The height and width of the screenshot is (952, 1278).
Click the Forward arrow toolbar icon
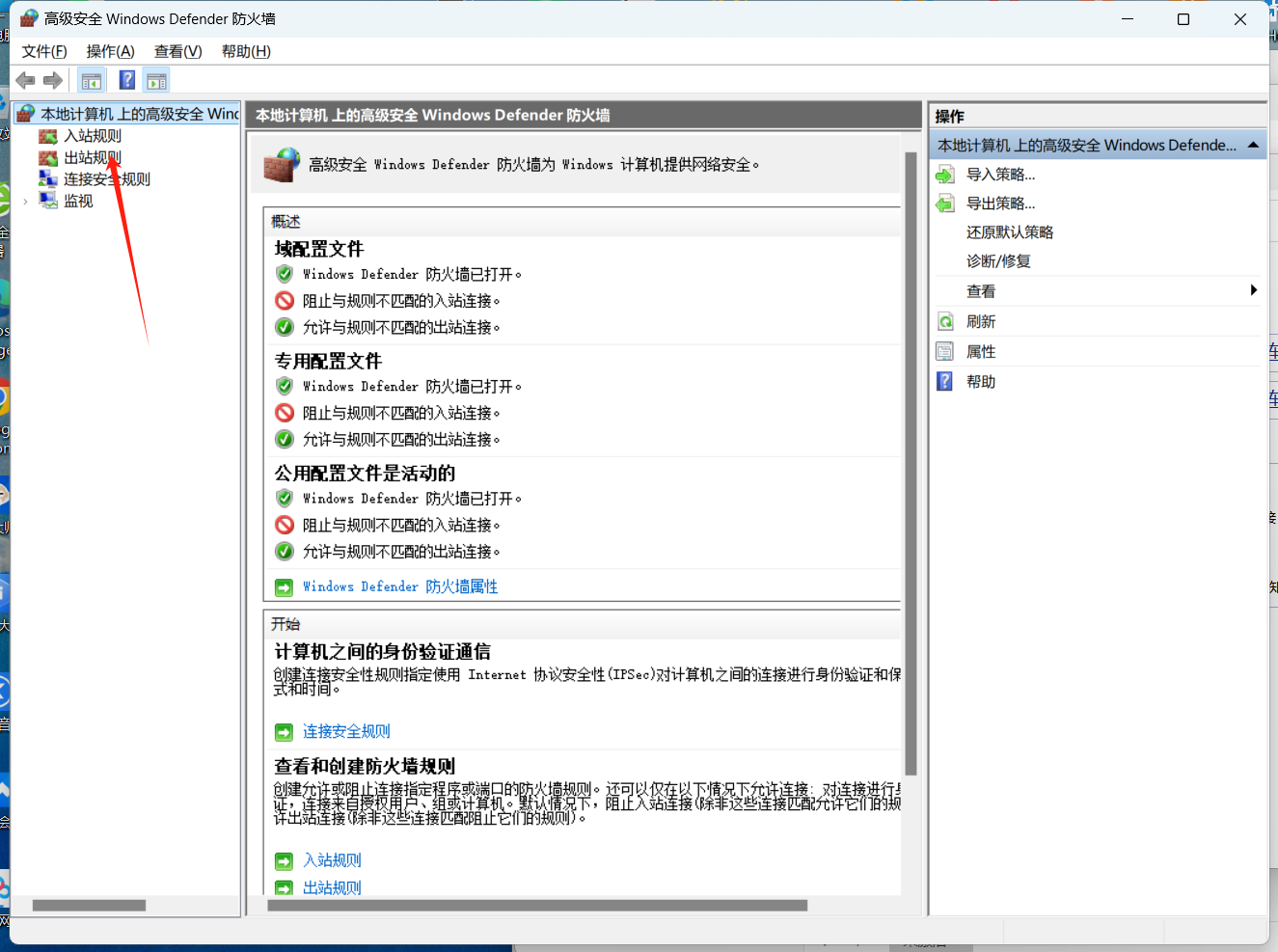(53, 80)
